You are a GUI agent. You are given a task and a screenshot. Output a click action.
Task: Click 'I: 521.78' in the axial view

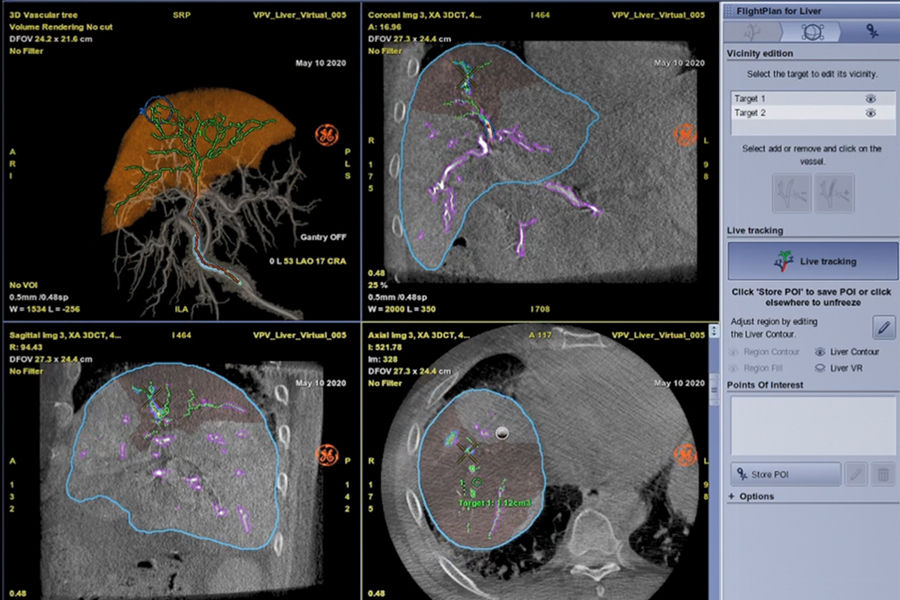(385, 347)
